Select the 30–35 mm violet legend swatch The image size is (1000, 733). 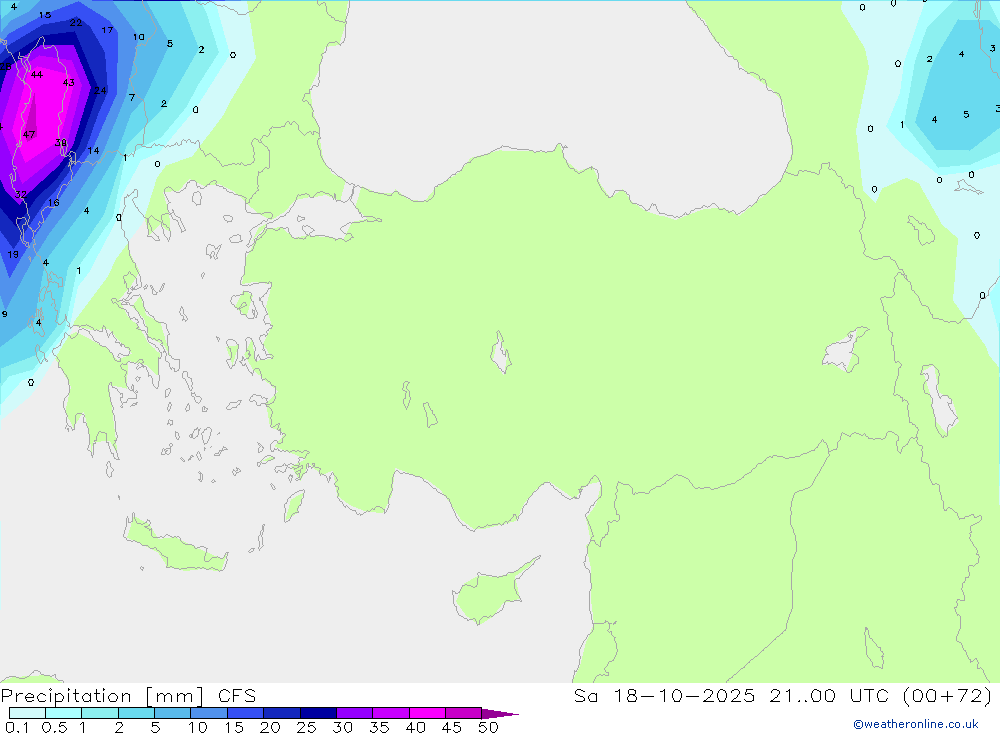pos(355,713)
